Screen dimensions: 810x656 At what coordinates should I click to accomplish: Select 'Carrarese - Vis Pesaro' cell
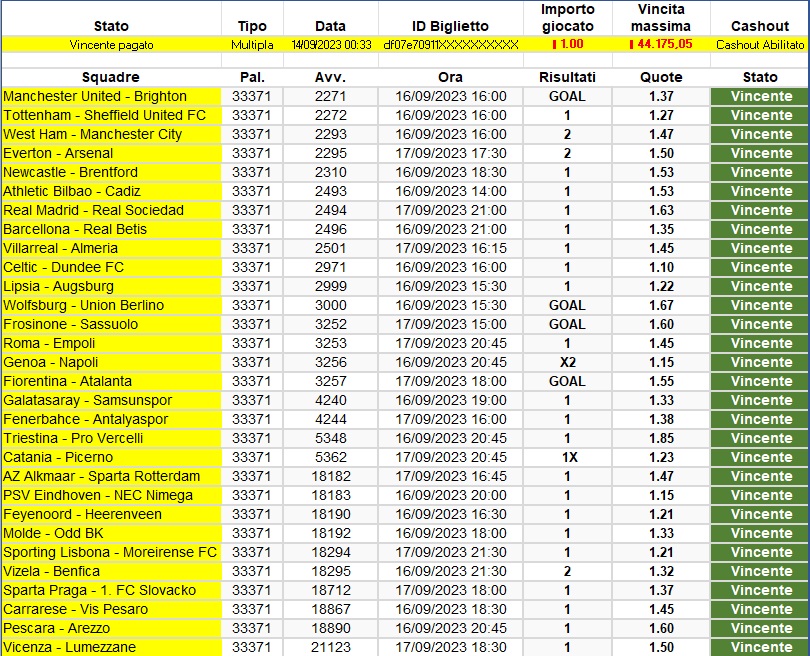pyautogui.click(x=112, y=610)
